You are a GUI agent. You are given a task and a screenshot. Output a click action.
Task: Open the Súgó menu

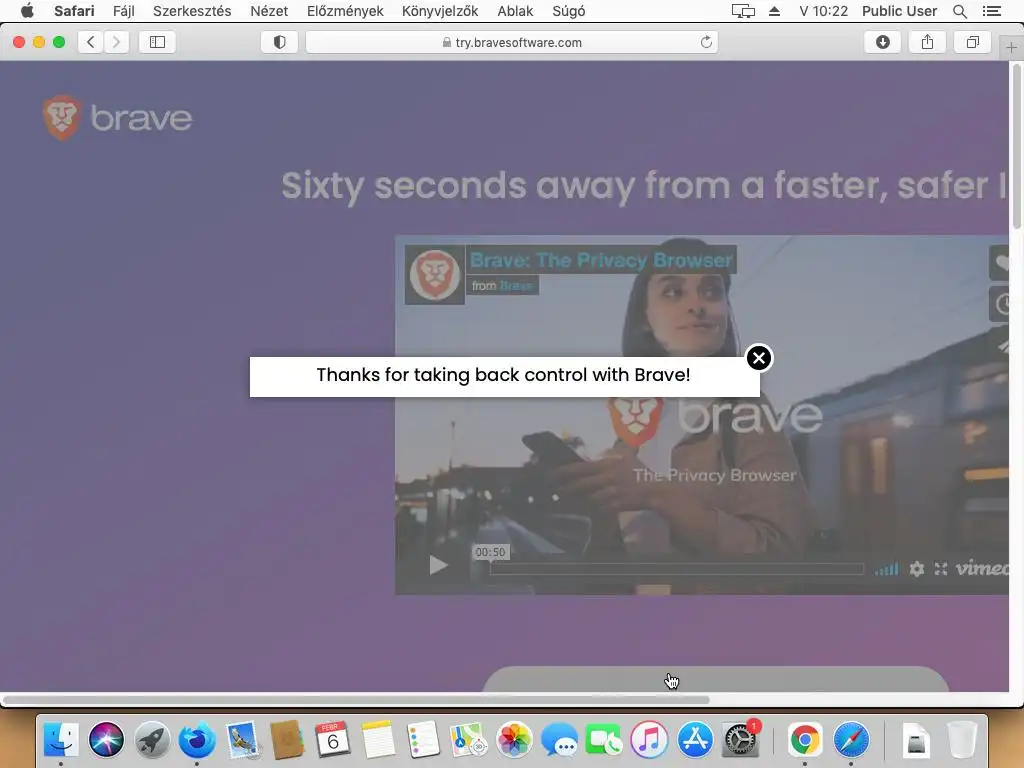pyautogui.click(x=568, y=11)
